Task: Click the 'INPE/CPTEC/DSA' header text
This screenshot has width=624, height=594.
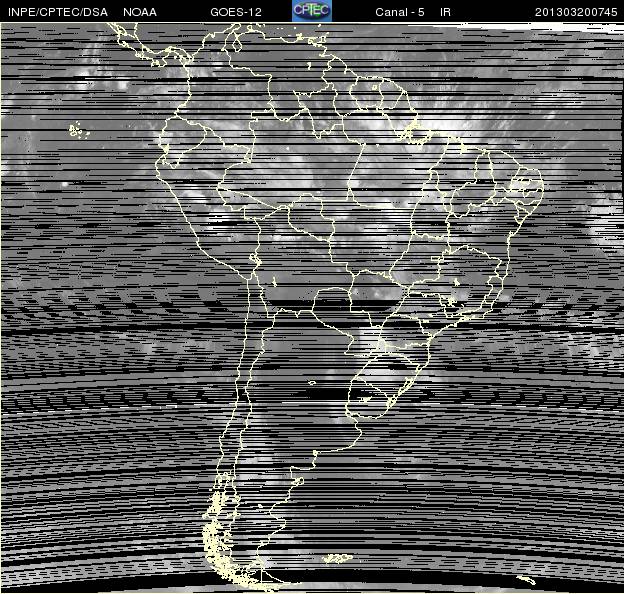Action: click(x=58, y=12)
